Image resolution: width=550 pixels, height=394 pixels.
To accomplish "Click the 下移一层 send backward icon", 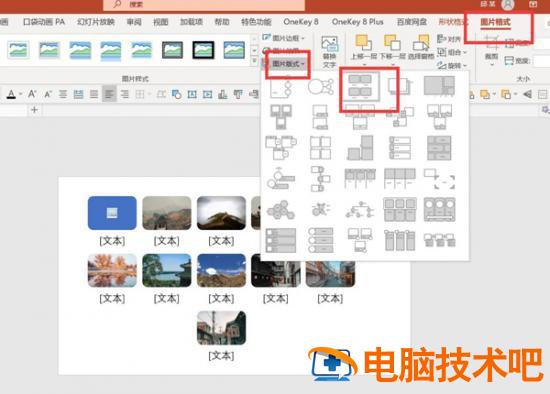I will tap(392, 43).
